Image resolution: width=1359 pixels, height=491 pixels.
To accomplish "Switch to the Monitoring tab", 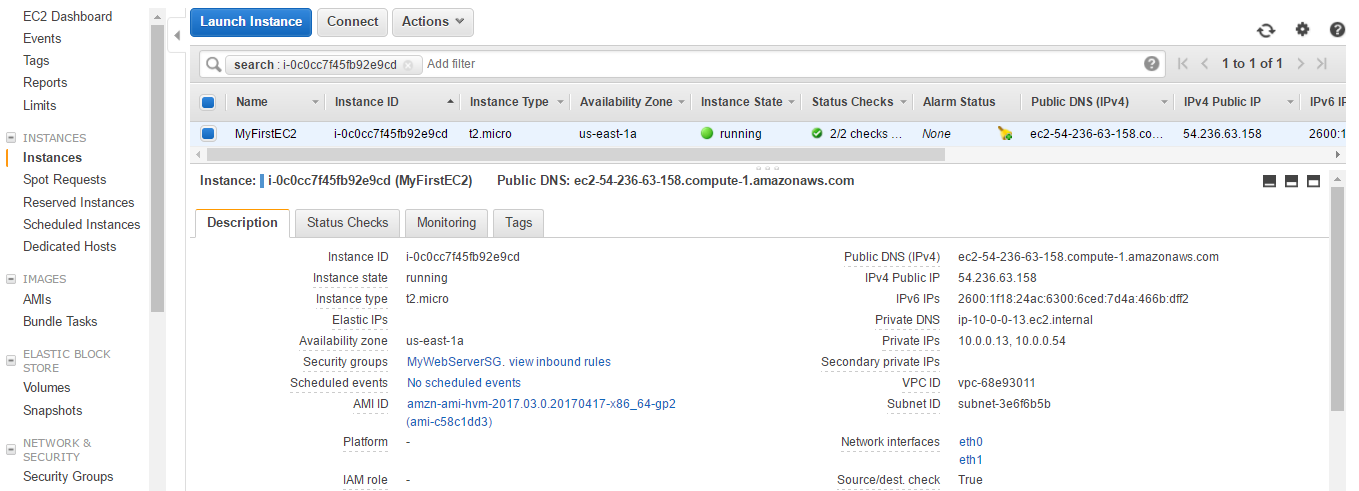I will tap(447, 223).
